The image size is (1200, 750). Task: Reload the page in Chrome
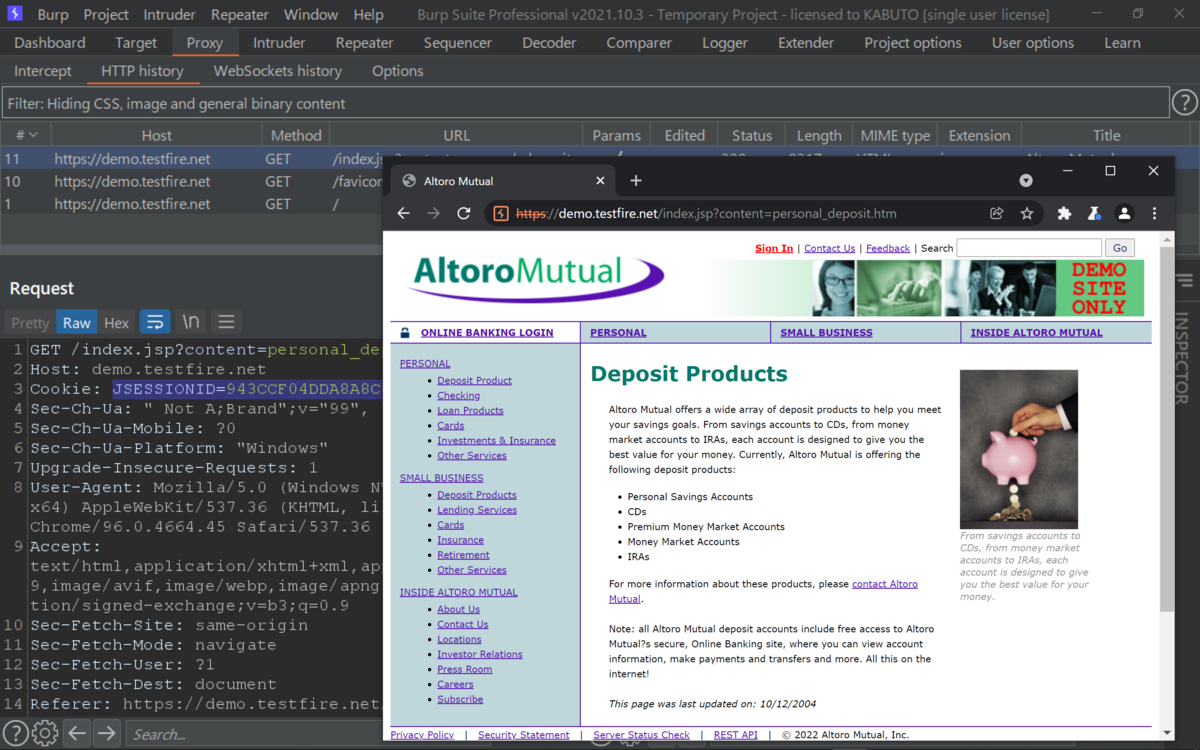pyautogui.click(x=464, y=213)
